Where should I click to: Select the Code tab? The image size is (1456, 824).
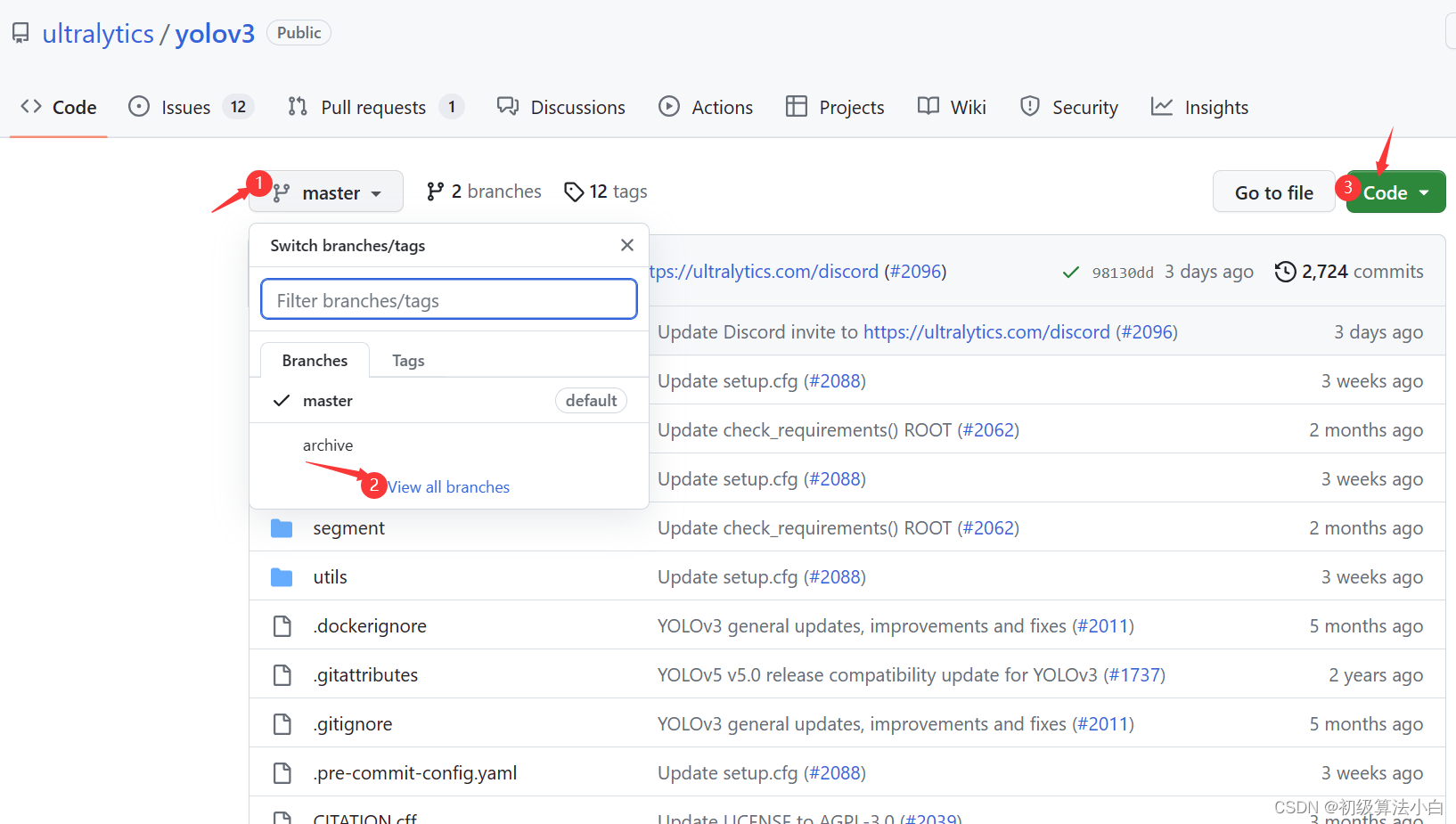59,108
